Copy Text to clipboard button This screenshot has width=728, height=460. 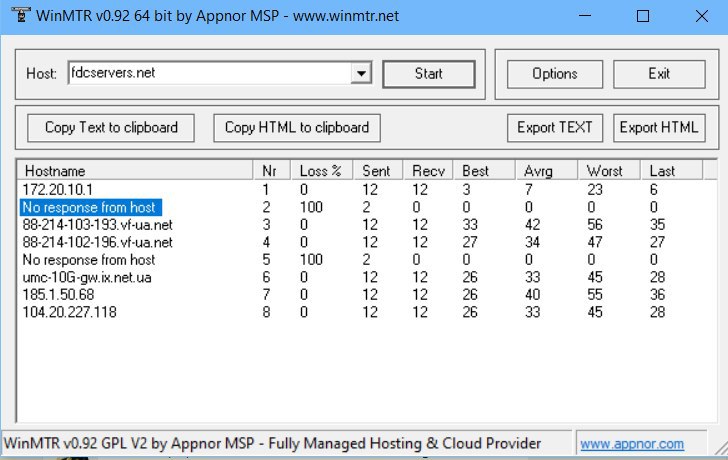(111, 128)
